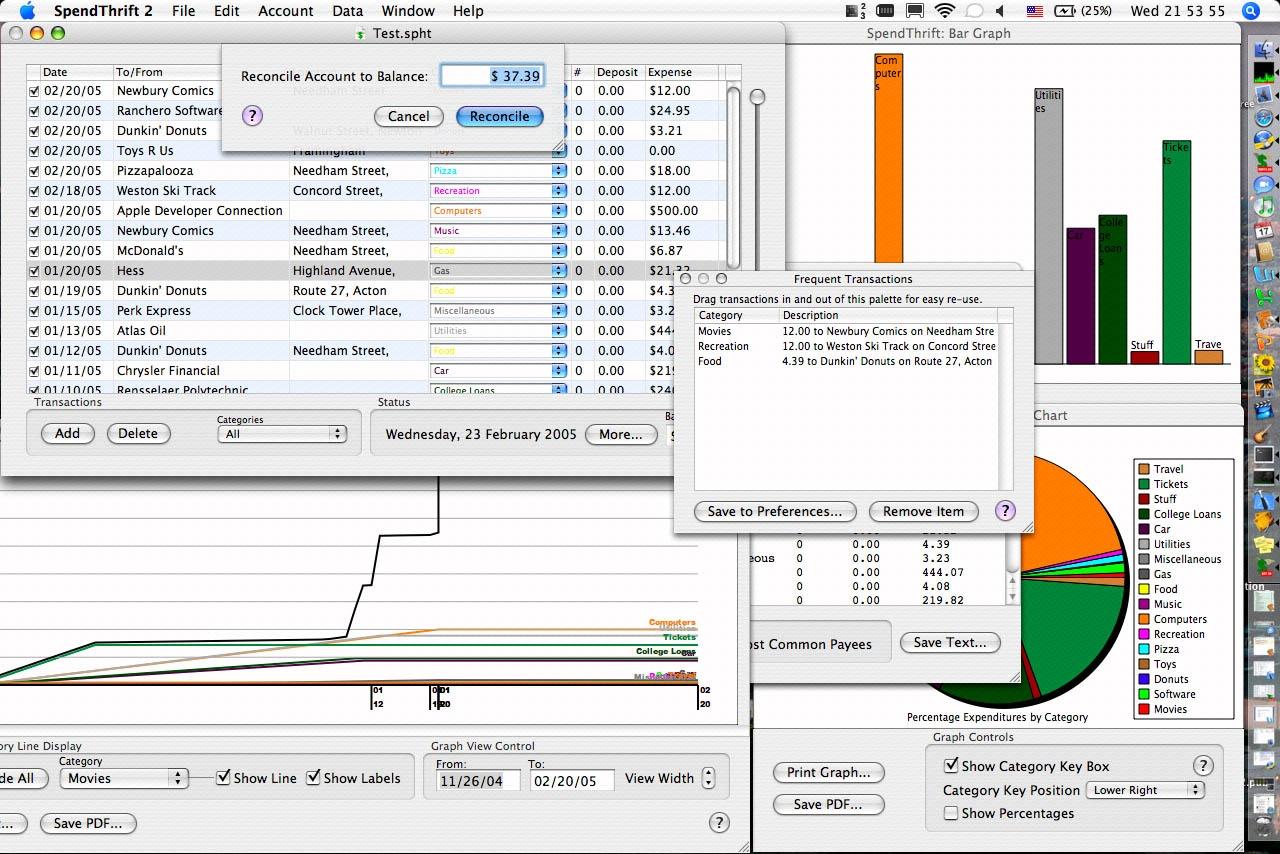Open the Music category popup for Newbury Comics
1280x854 pixels.
[498, 231]
